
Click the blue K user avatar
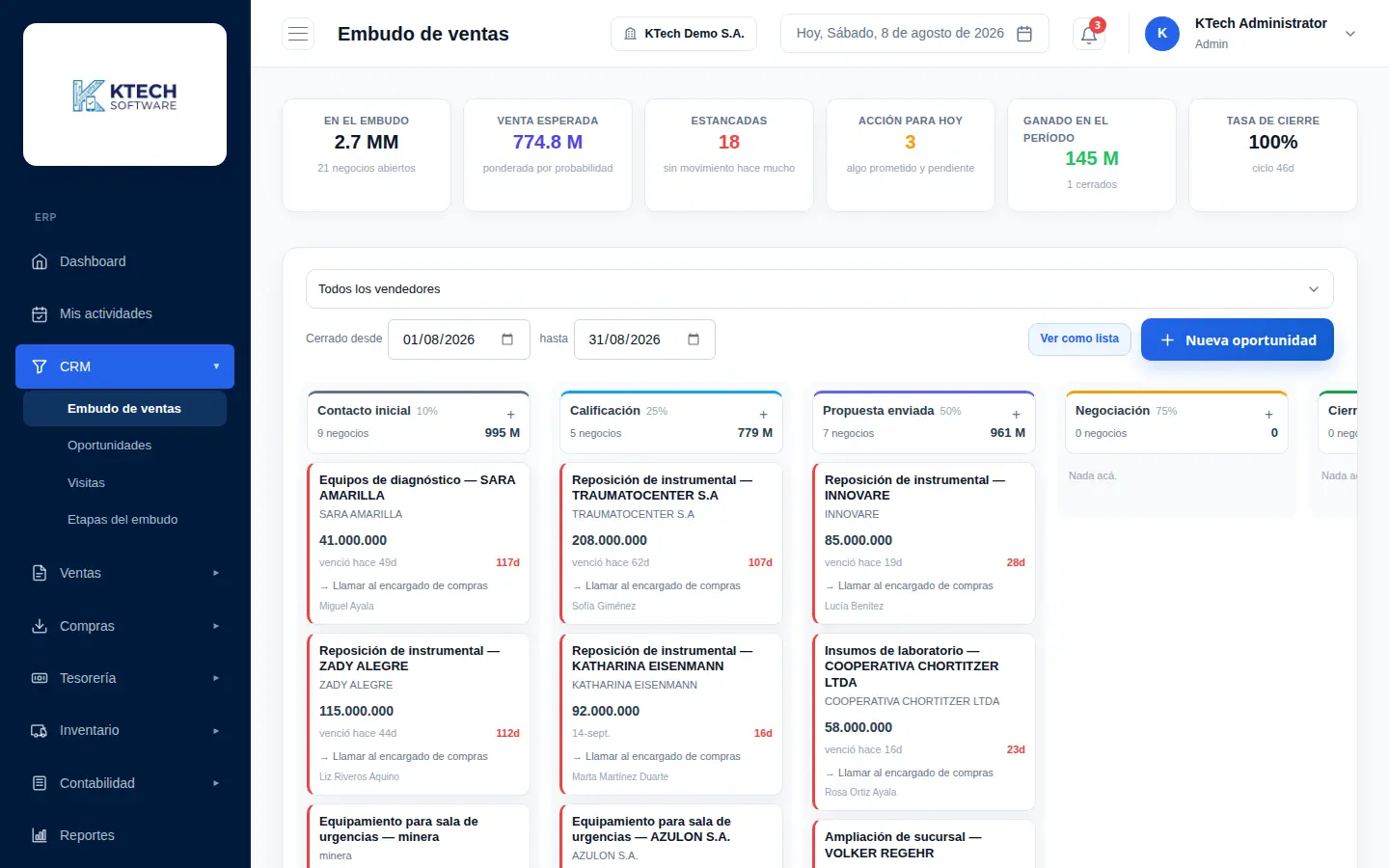pyautogui.click(x=1161, y=33)
